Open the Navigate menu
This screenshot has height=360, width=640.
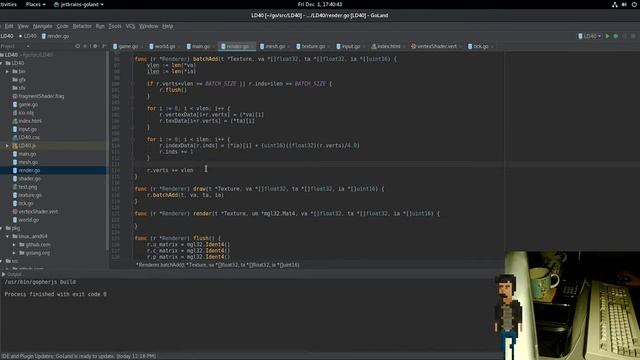tap(42, 26)
